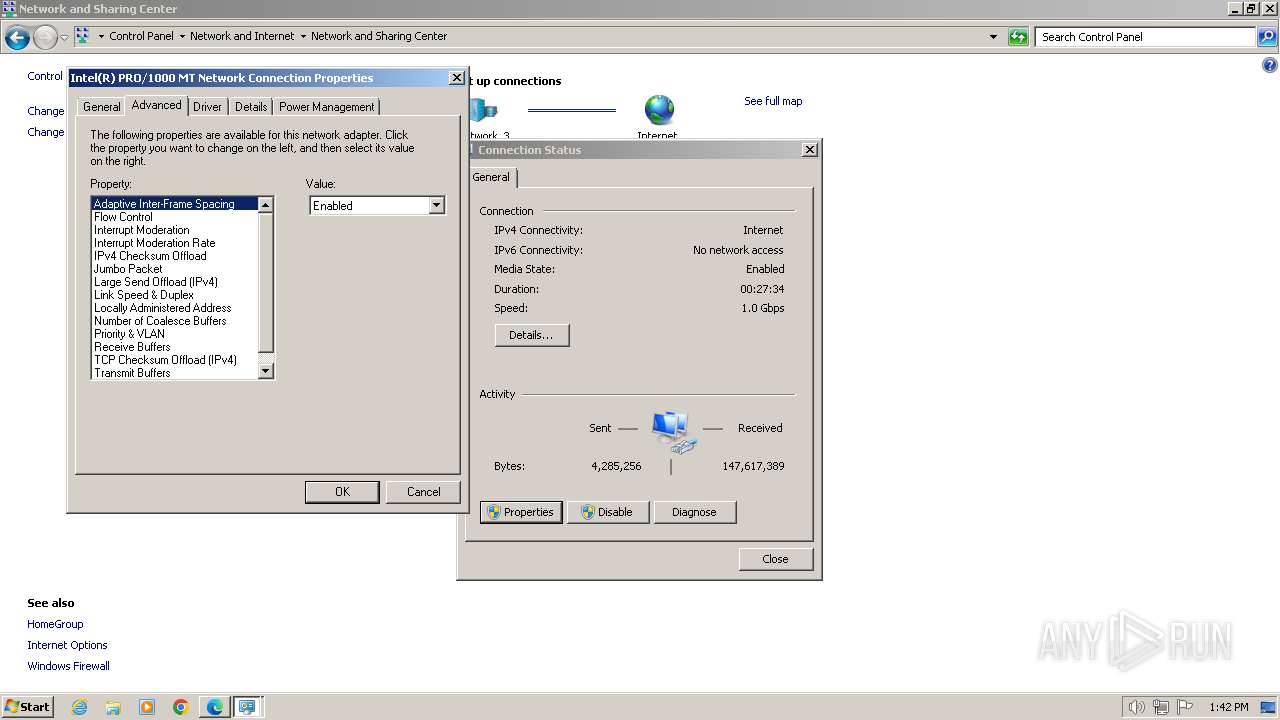
Task: Open the Help question mark icon
Action: [x=1270, y=66]
